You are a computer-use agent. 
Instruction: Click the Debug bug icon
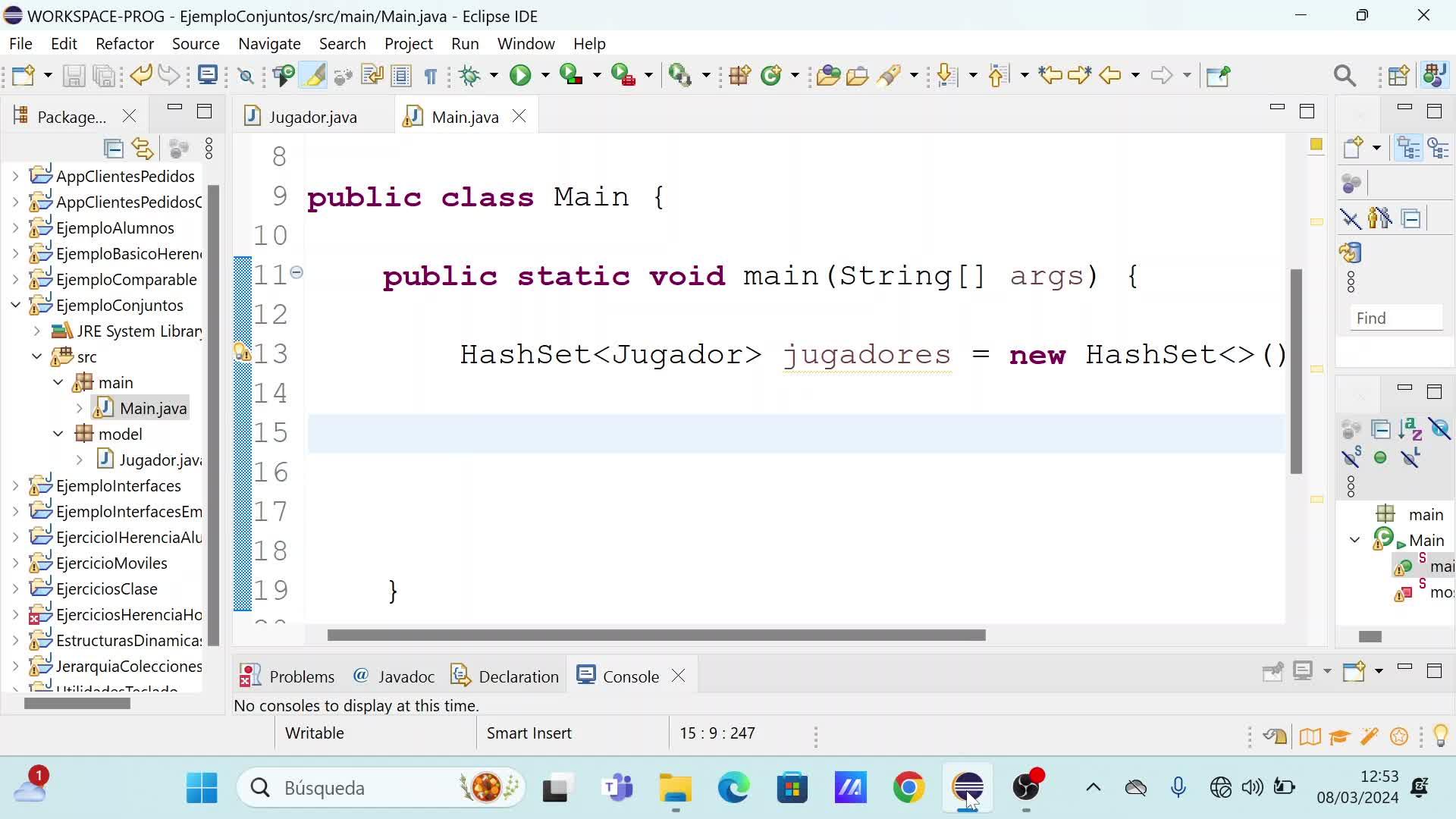470,75
